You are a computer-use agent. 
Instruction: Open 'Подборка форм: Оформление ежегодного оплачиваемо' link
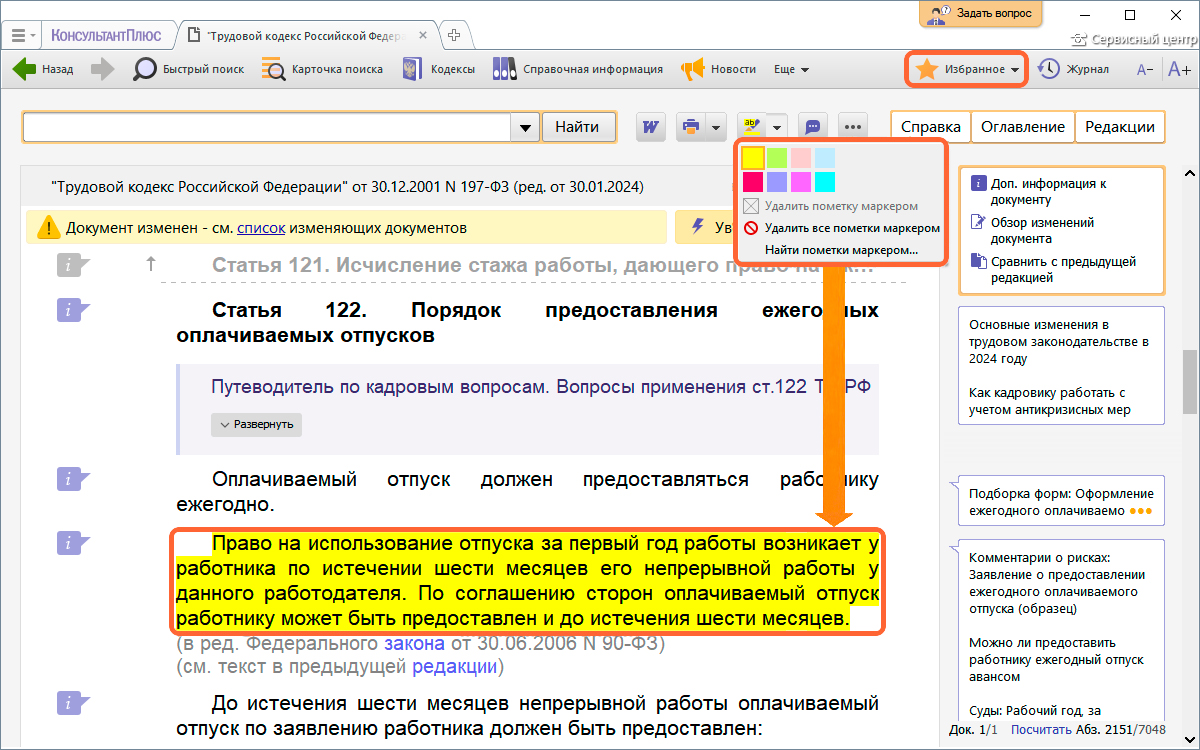click(x=1061, y=502)
